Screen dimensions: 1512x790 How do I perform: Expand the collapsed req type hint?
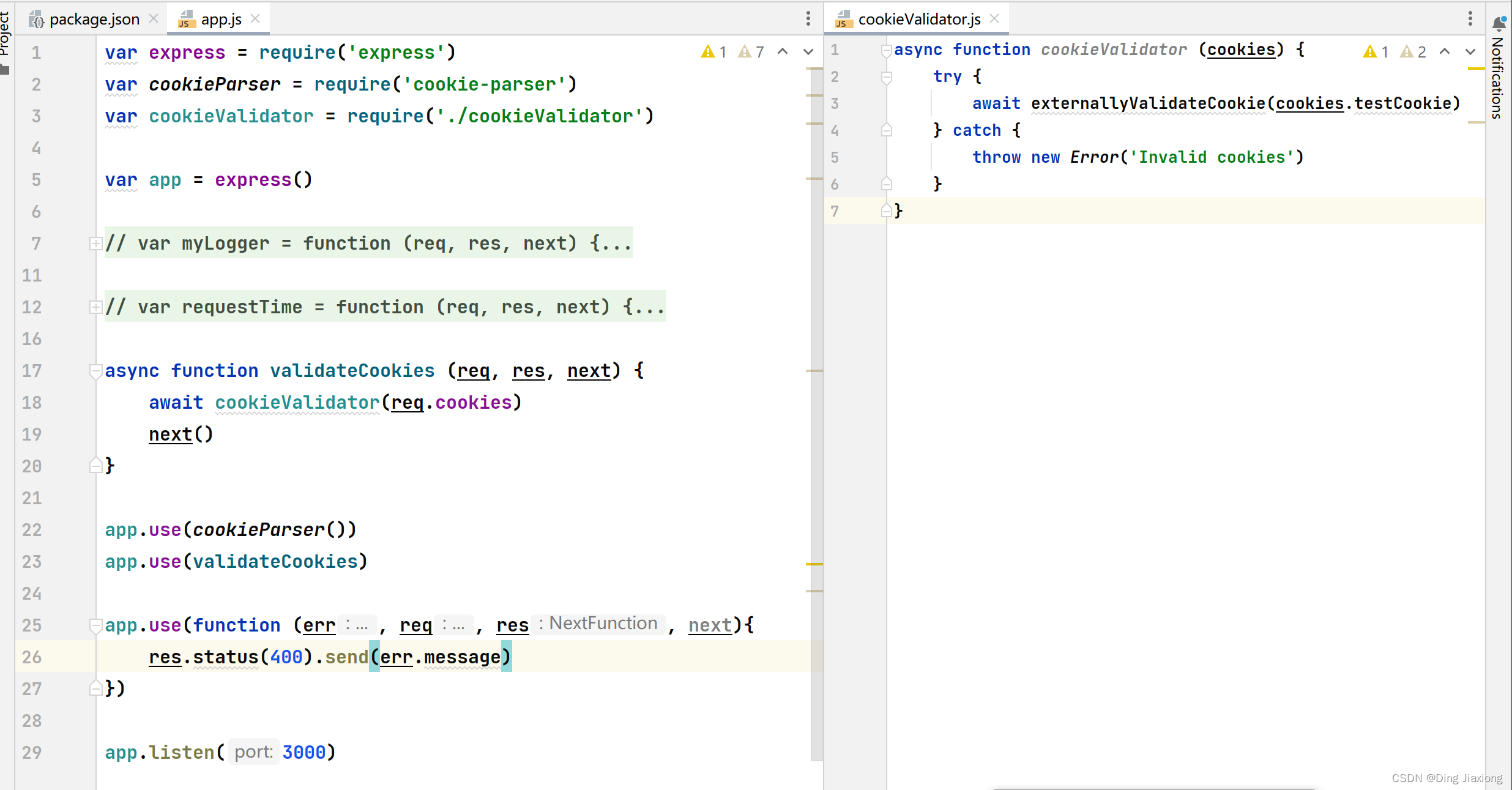pos(454,625)
